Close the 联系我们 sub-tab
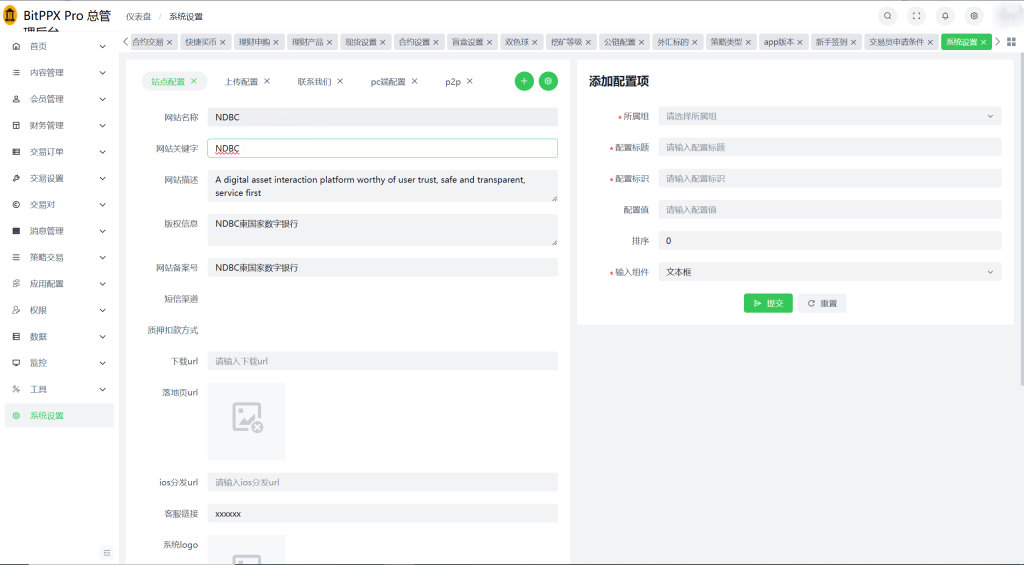Viewport: 1024px width, 565px height. tap(340, 81)
